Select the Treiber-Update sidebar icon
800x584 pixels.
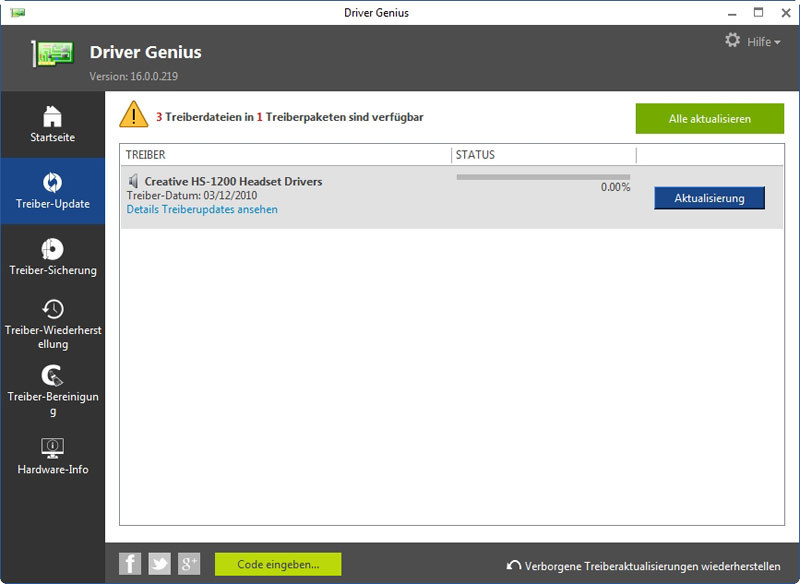52,182
